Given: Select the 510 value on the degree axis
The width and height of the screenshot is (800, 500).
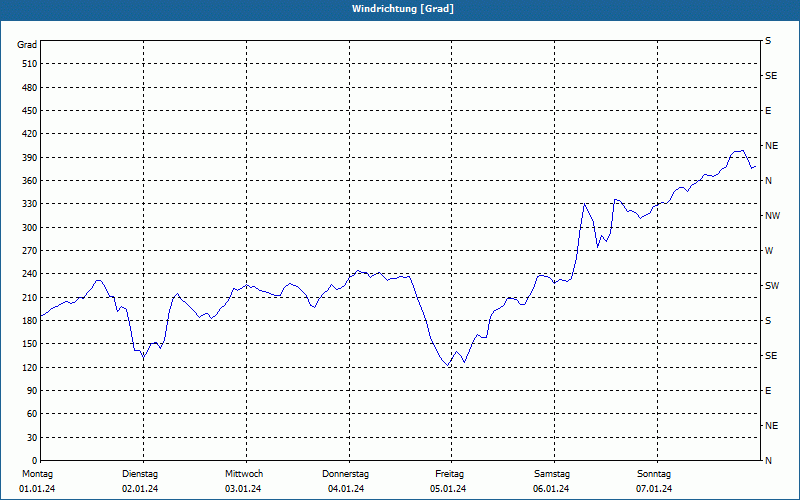Looking at the screenshot, I should pos(29,64).
